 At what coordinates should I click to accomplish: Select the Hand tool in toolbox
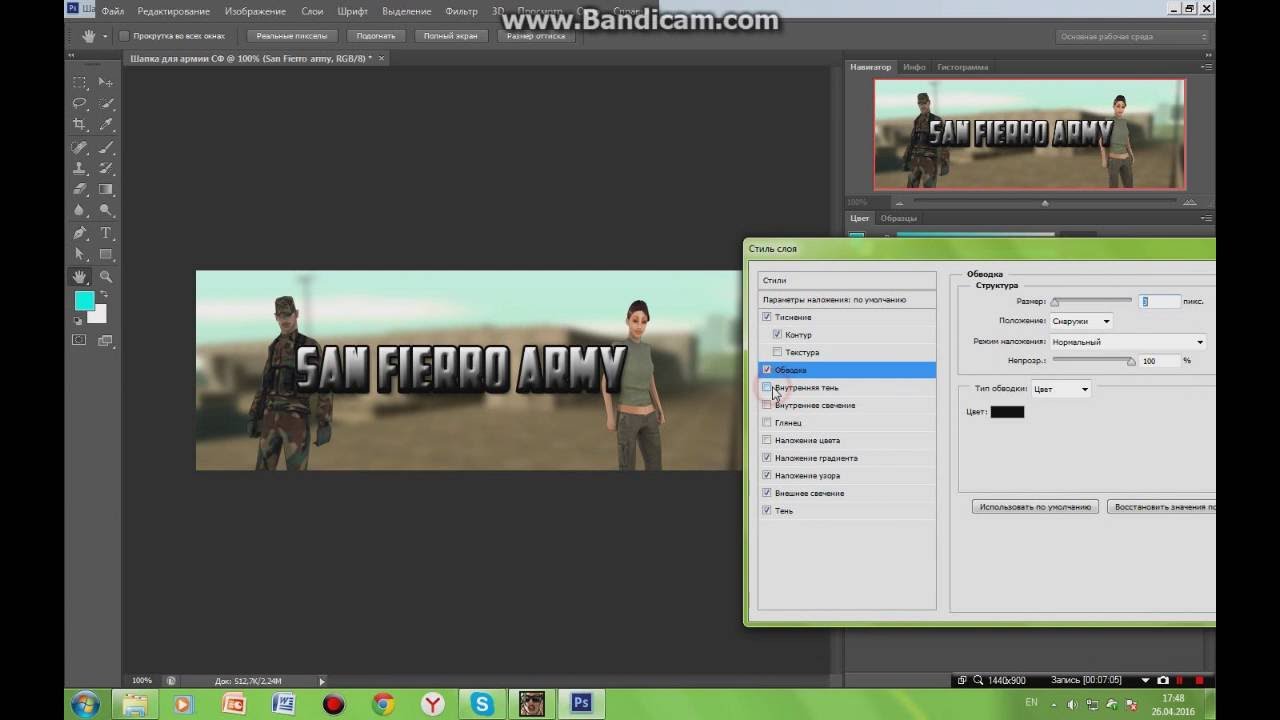click(x=80, y=277)
